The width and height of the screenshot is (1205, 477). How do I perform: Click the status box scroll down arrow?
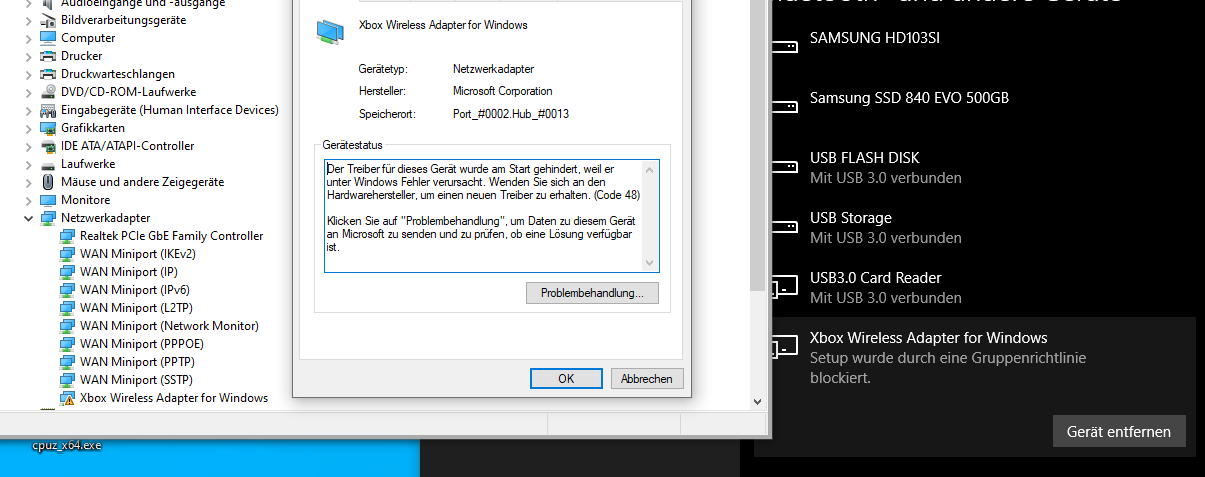click(x=651, y=263)
